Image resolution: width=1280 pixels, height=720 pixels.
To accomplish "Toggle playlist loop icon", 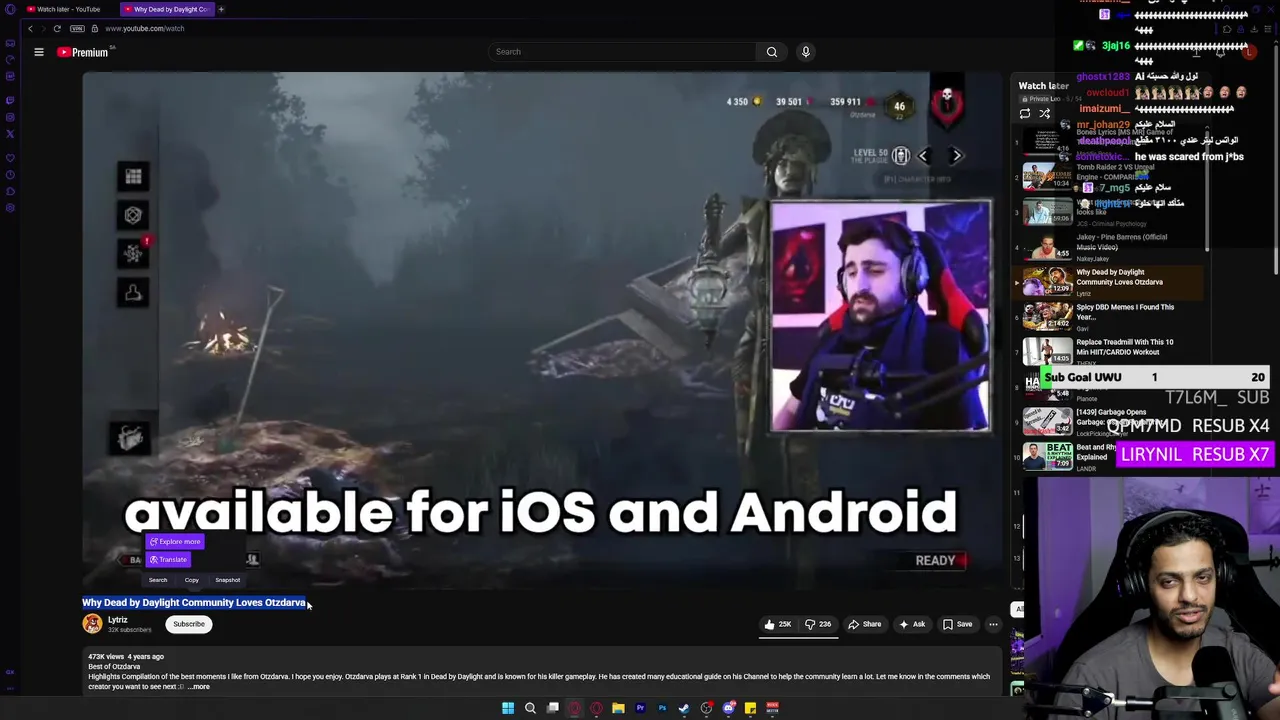I will pyautogui.click(x=1025, y=114).
